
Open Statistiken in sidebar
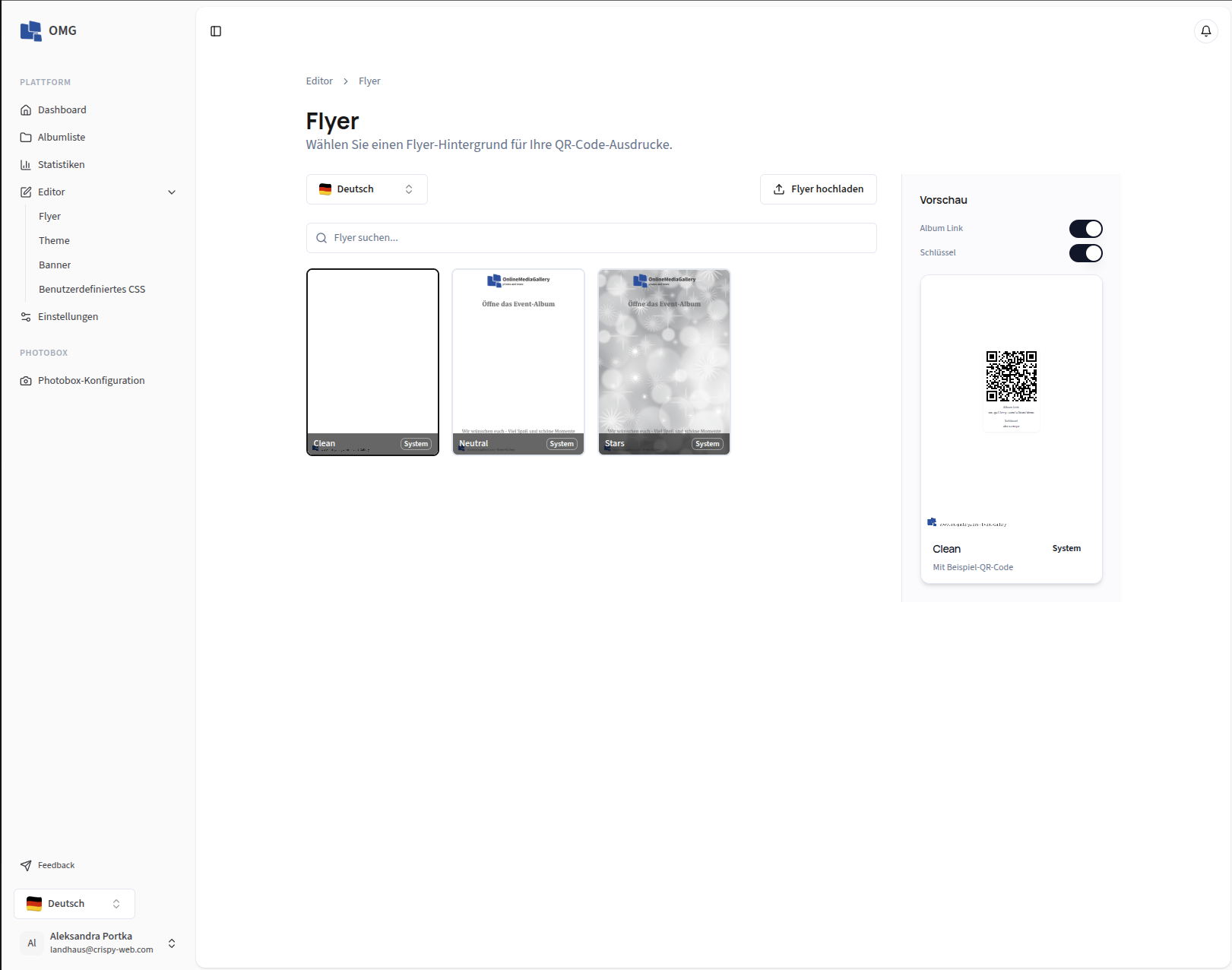[99, 165]
